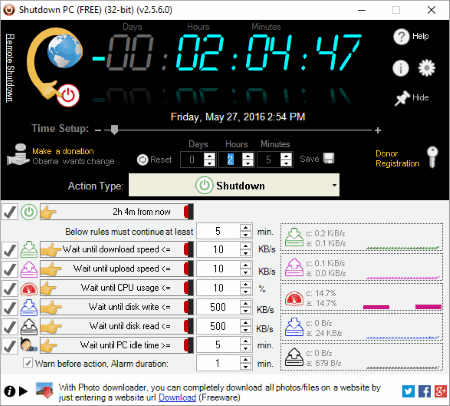Move the Time Setup slider thumb
Image resolution: width=450 pixels, height=406 pixels.
pos(114,130)
